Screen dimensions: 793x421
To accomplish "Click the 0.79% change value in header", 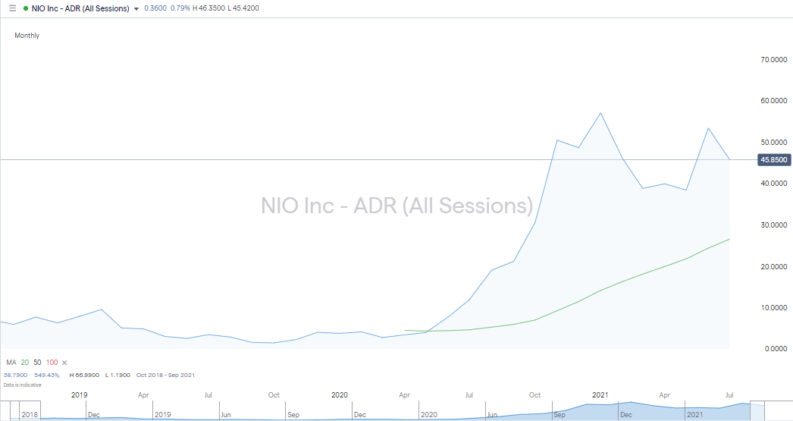I will tap(180, 8).
